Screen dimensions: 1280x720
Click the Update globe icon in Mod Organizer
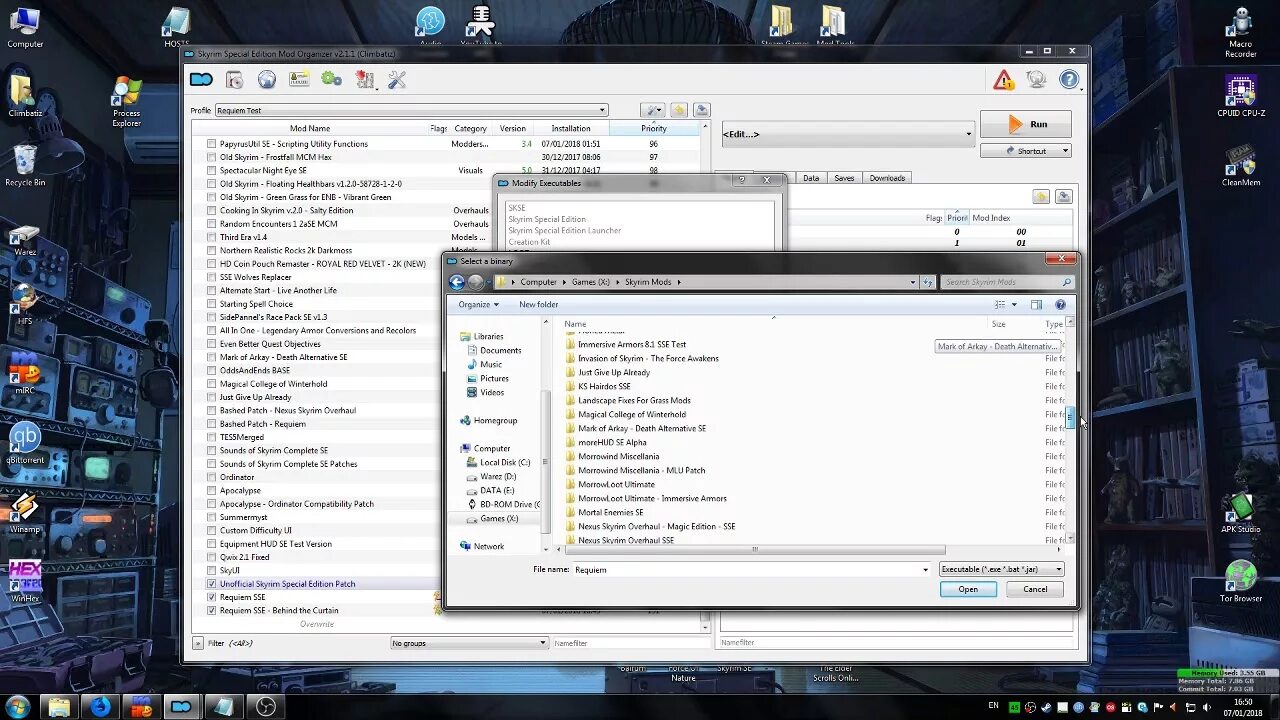(x=1036, y=80)
